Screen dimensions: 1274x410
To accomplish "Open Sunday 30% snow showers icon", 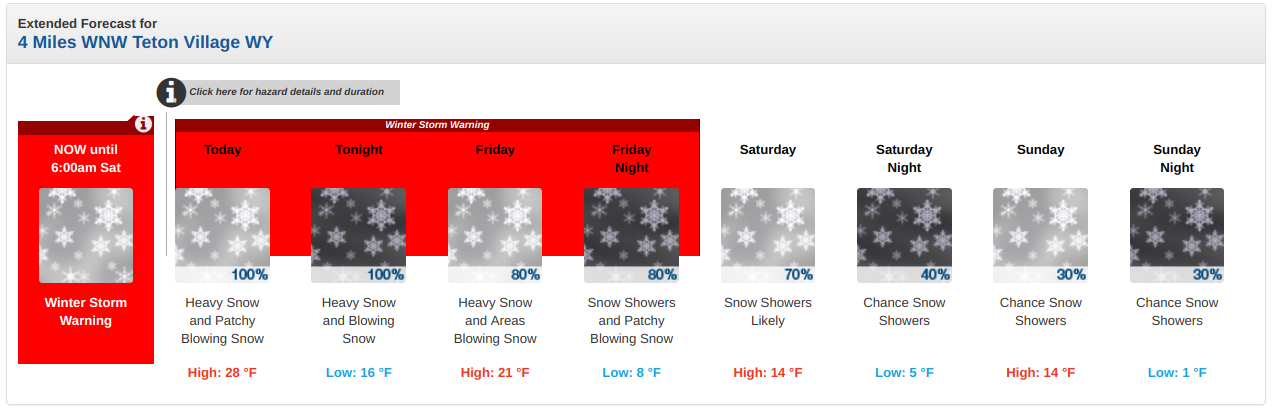I will [x=1040, y=236].
